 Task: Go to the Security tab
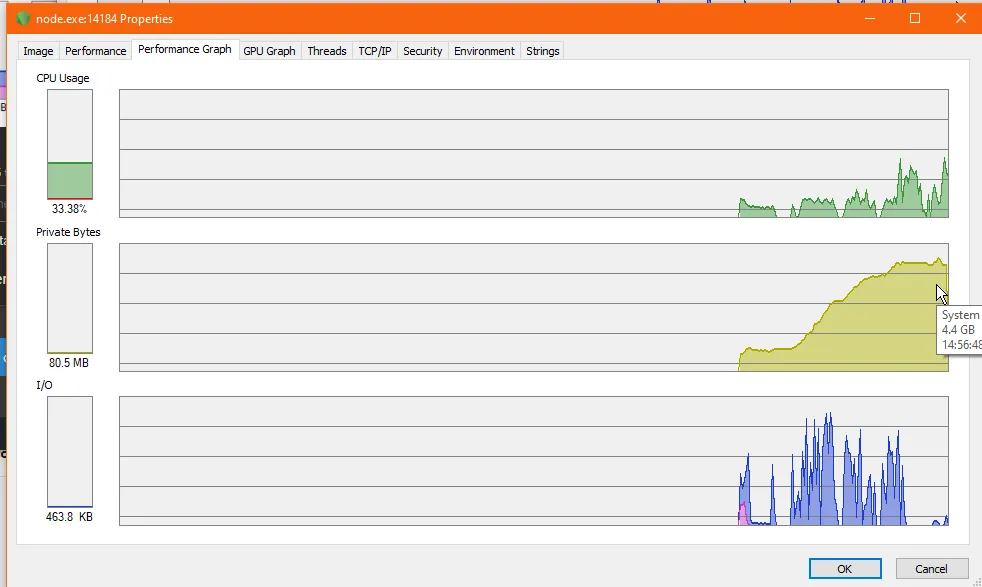(x=423, y=51)
